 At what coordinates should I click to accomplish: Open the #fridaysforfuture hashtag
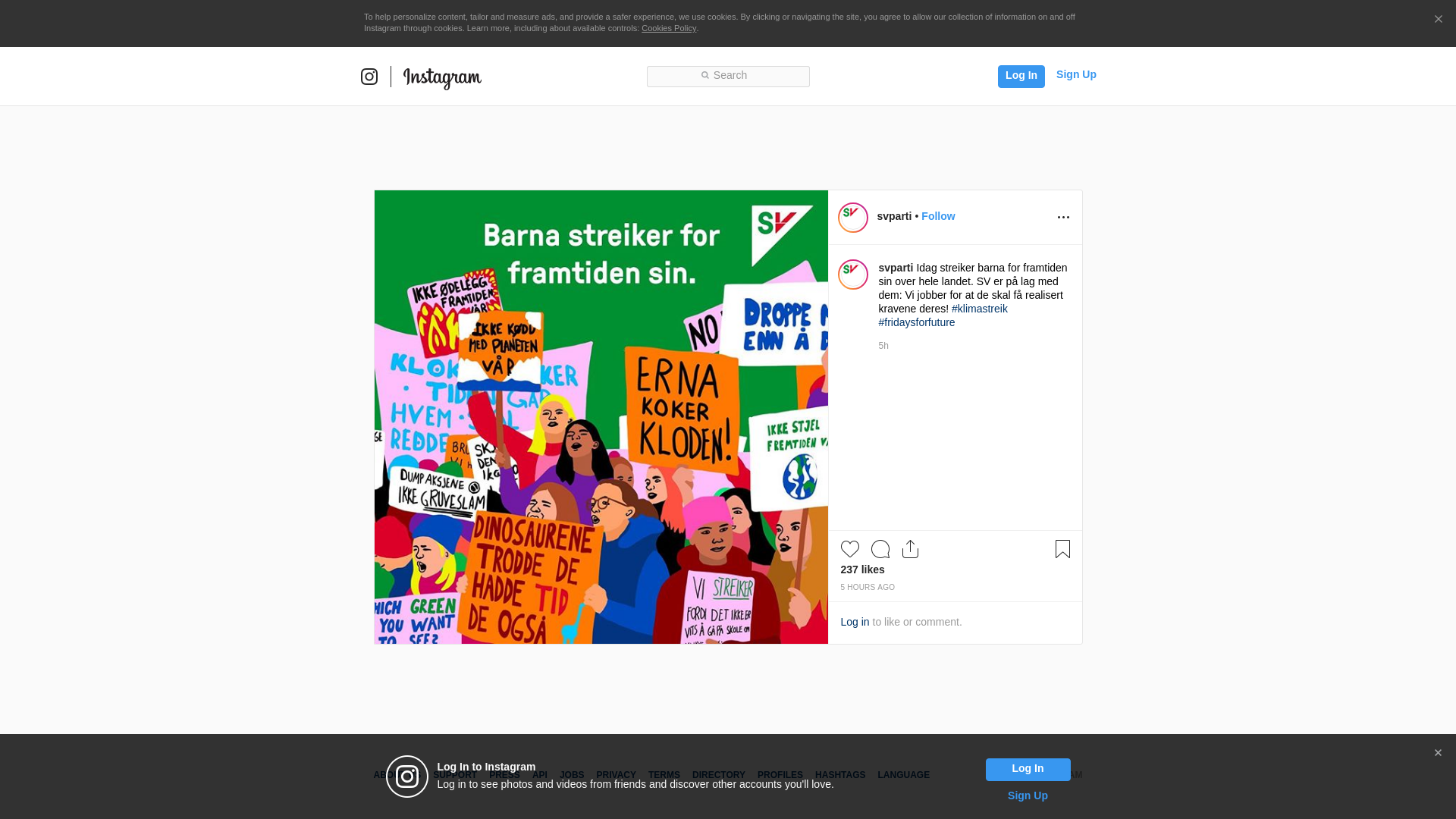pos(917,322)
